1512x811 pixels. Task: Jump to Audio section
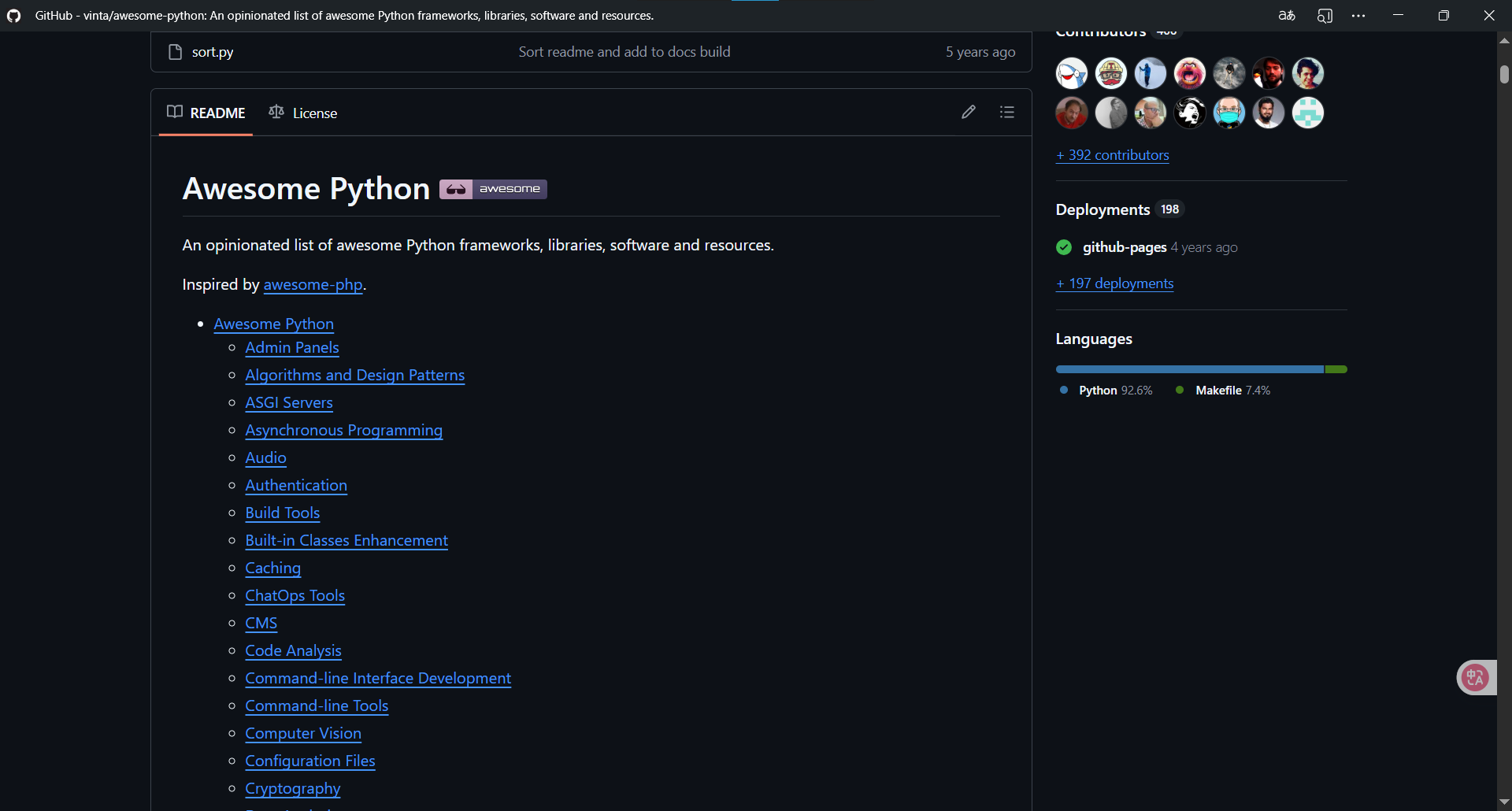pos(266,457)
